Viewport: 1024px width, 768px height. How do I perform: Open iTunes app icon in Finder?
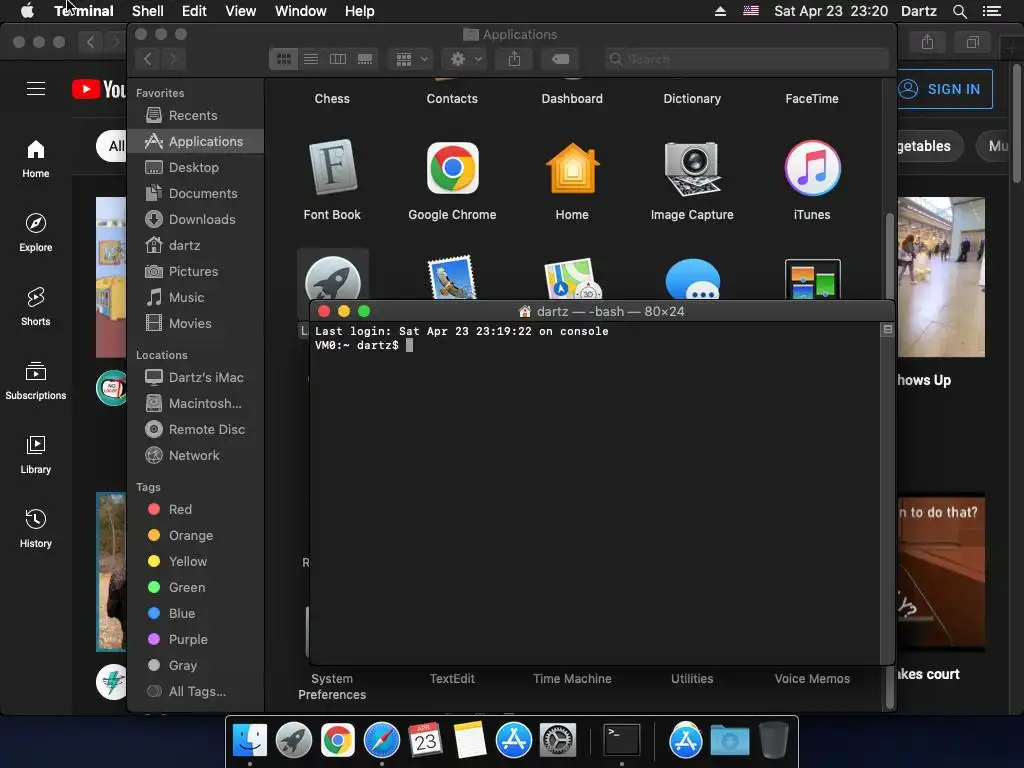coord(812,168)
